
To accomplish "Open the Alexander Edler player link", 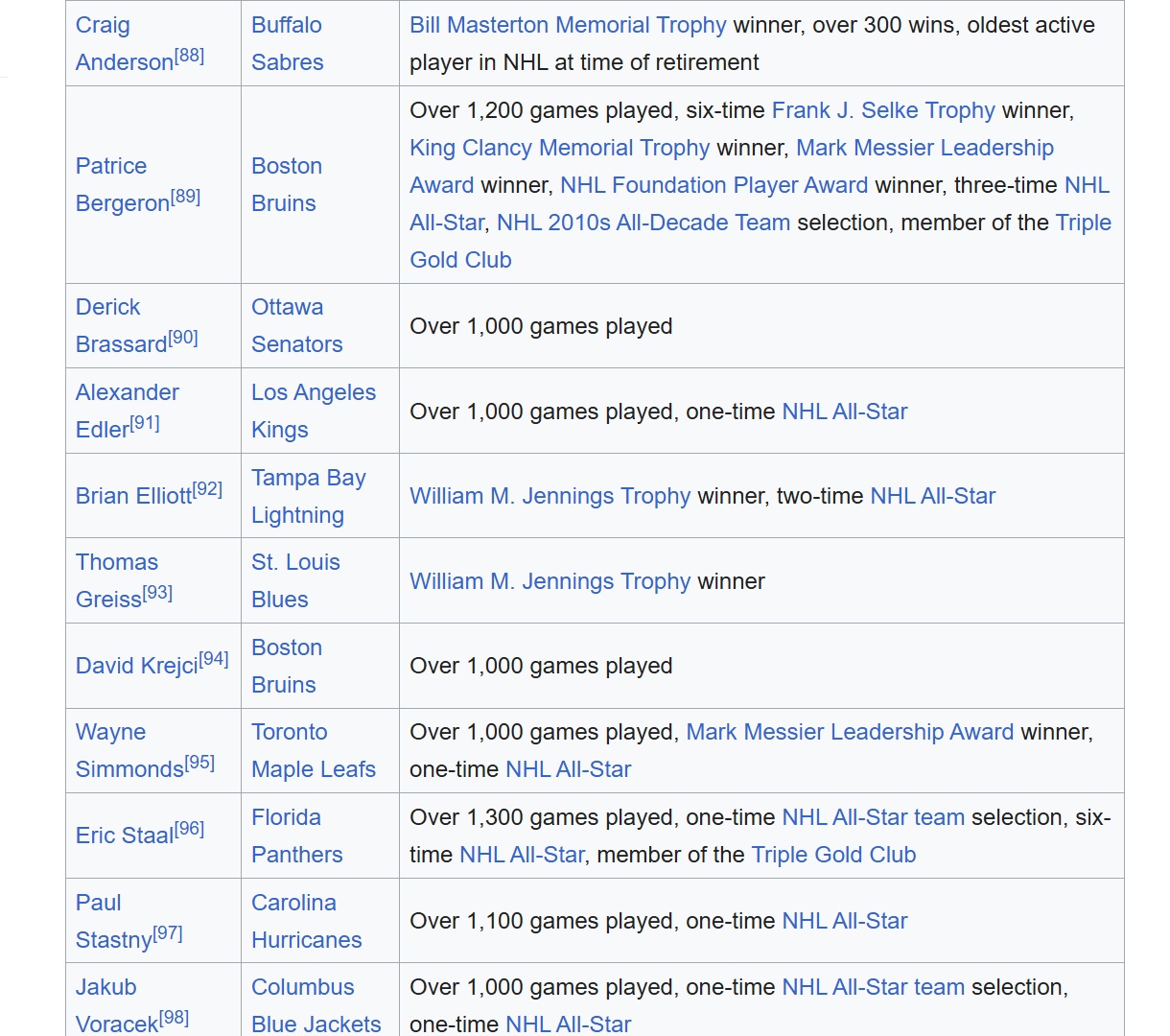I will coord(127,411).
